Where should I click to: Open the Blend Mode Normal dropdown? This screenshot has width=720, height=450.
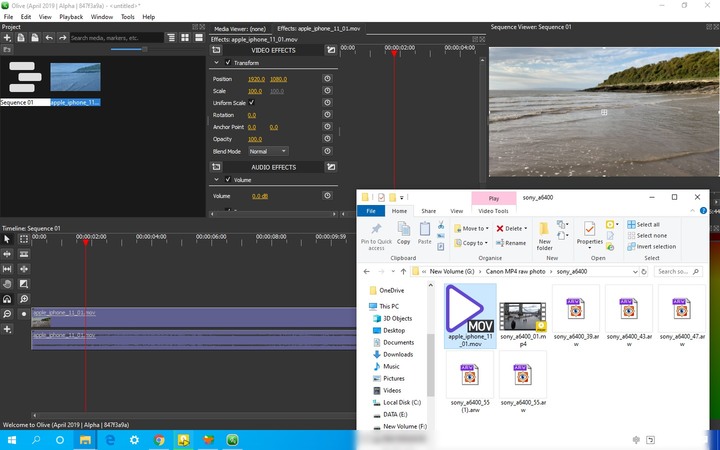point(268,151)
